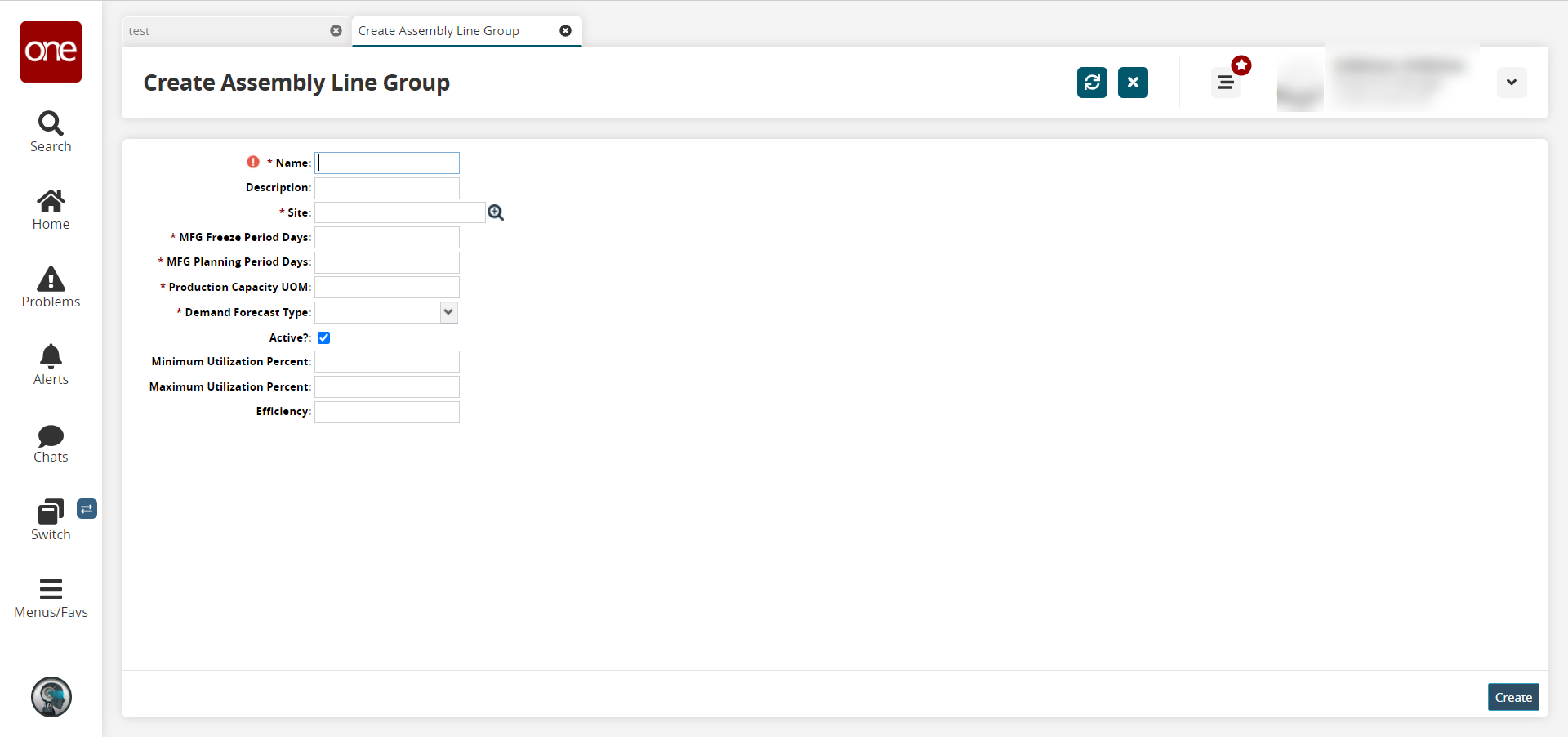The width and height of the screenshot is (1568, 737).
Task: Focus the MFG Planning Period Days field
Action: pos(387,262)
